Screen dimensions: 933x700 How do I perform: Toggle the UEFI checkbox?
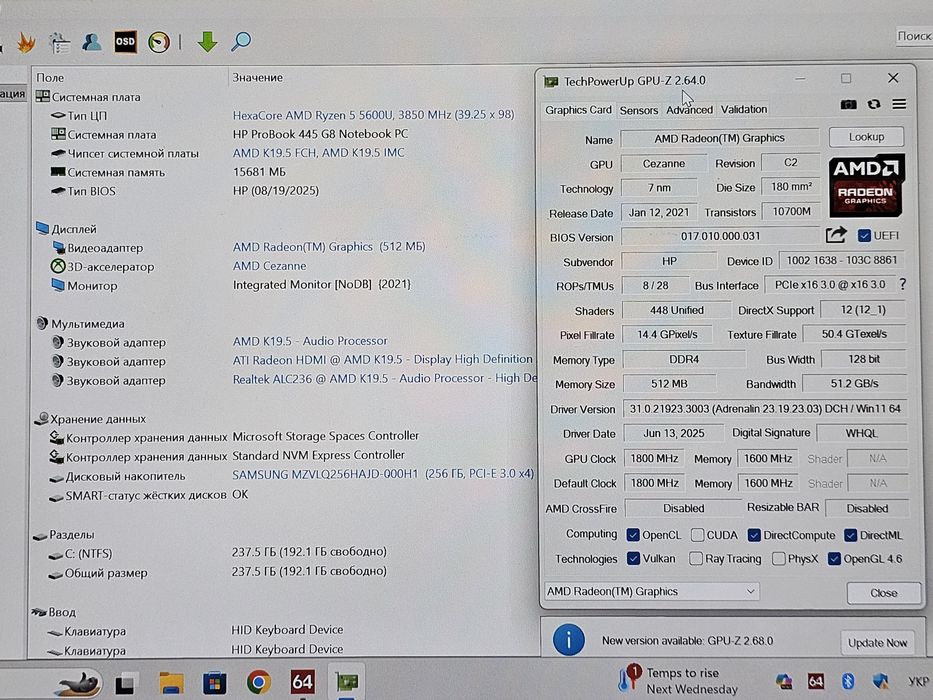(x=865, y=236)
